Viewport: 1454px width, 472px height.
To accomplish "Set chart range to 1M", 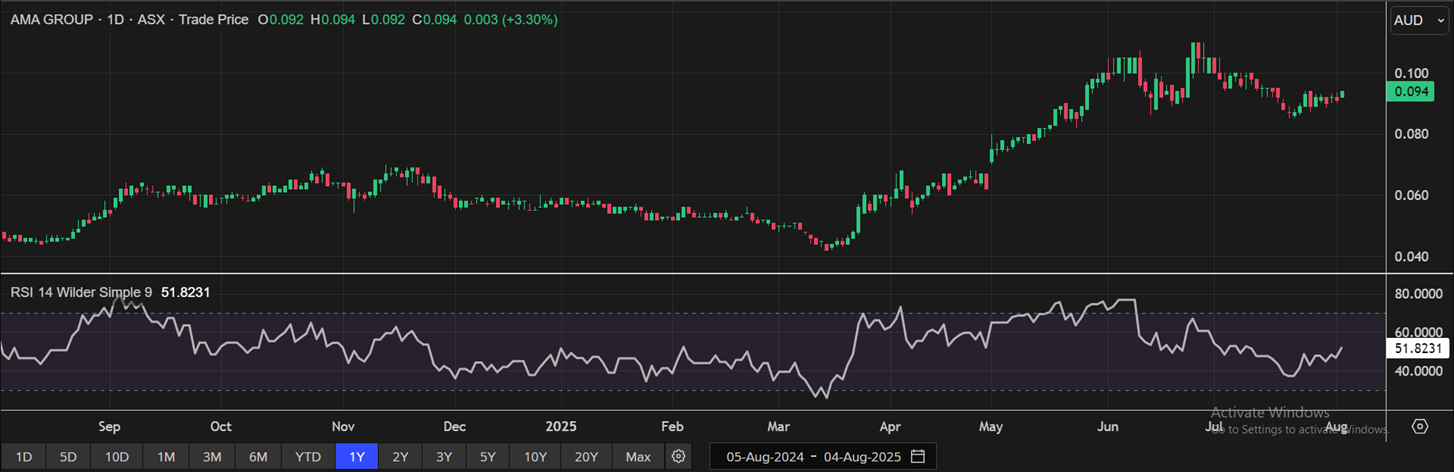I will point(166,457).
